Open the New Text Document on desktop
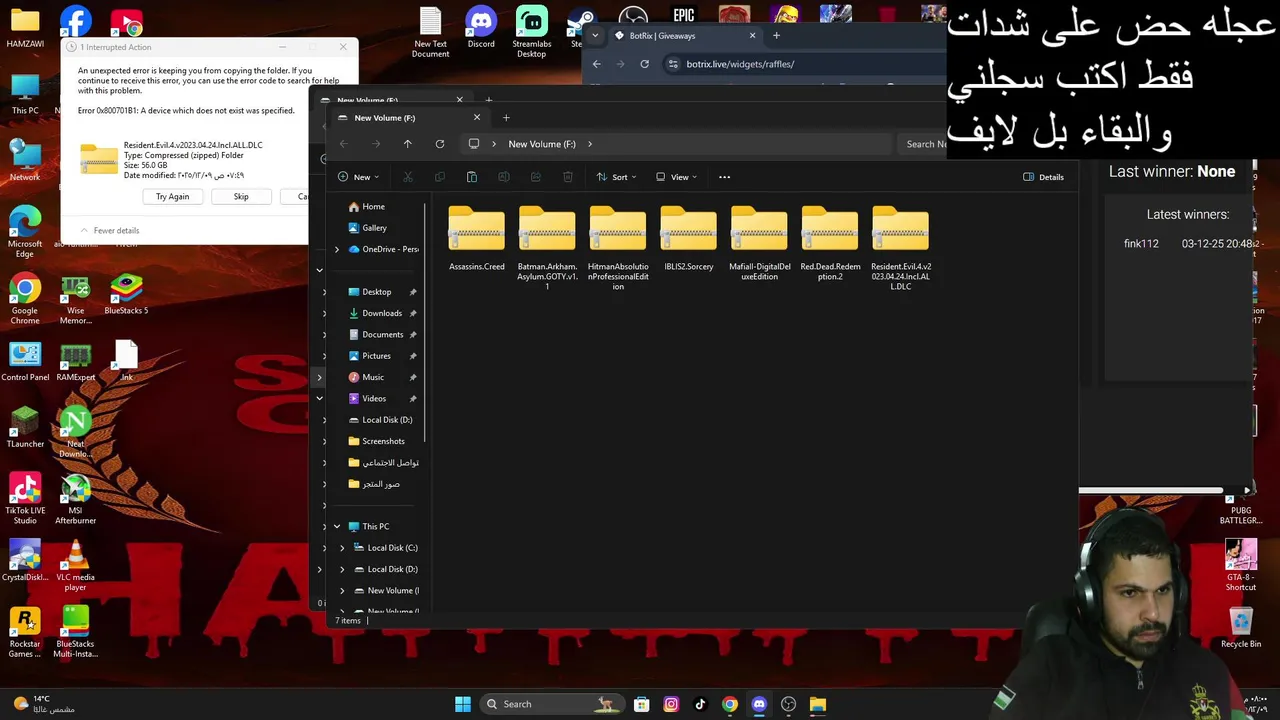 (x=430, y=32)
